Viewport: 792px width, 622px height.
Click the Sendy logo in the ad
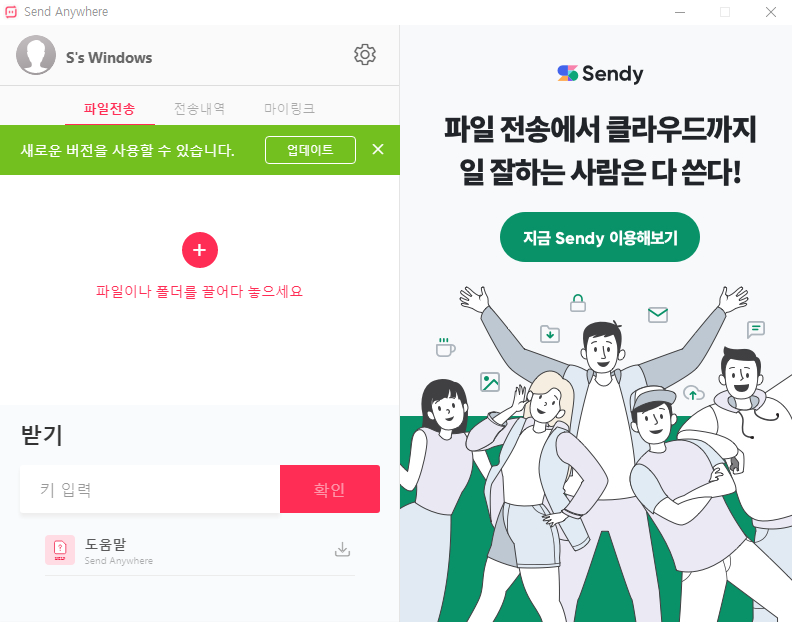click(600, 74)
